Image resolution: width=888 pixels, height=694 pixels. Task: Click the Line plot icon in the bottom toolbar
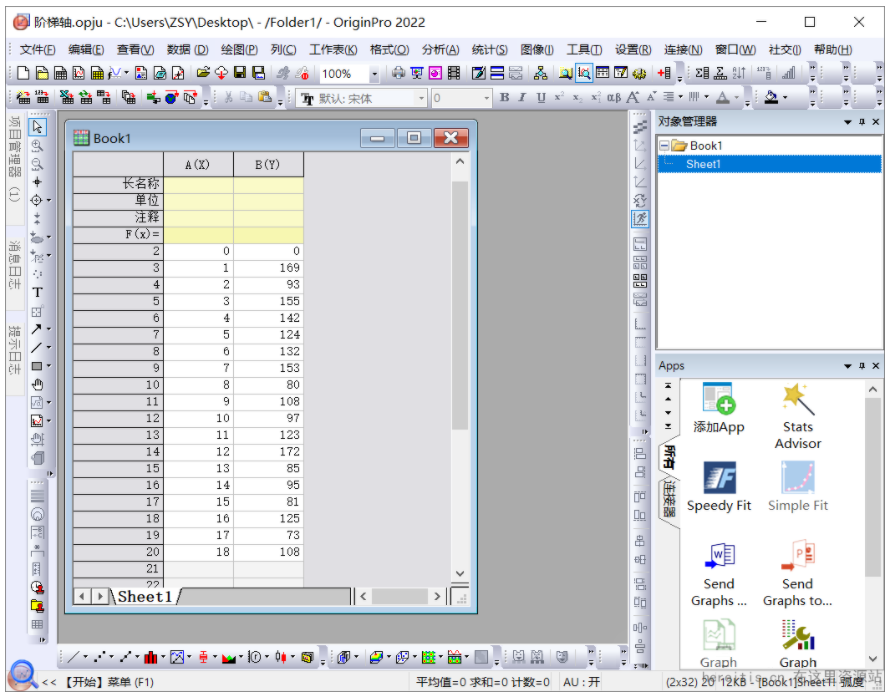click(x=73, y=657)
